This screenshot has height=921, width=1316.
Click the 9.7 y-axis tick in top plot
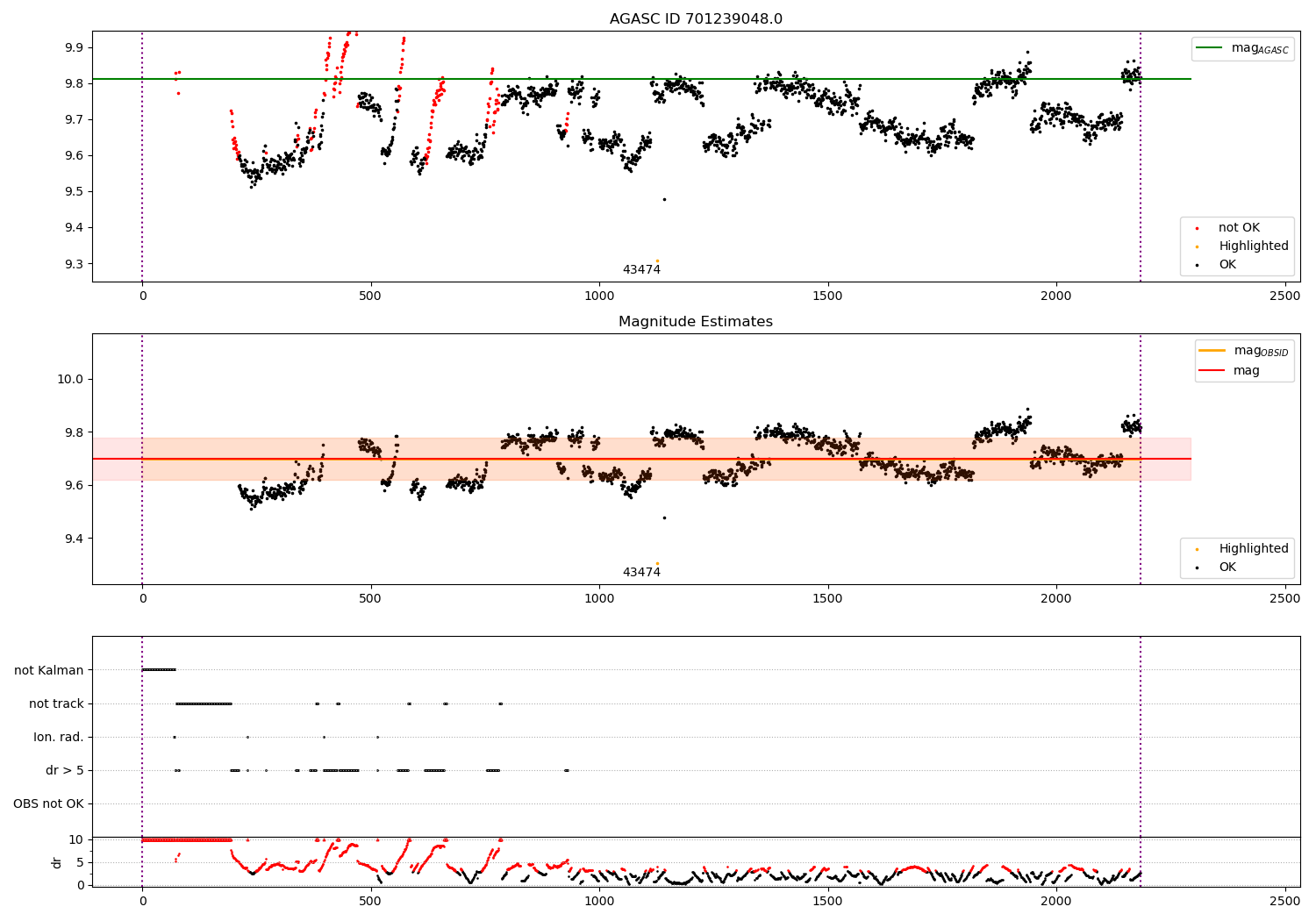75,119
